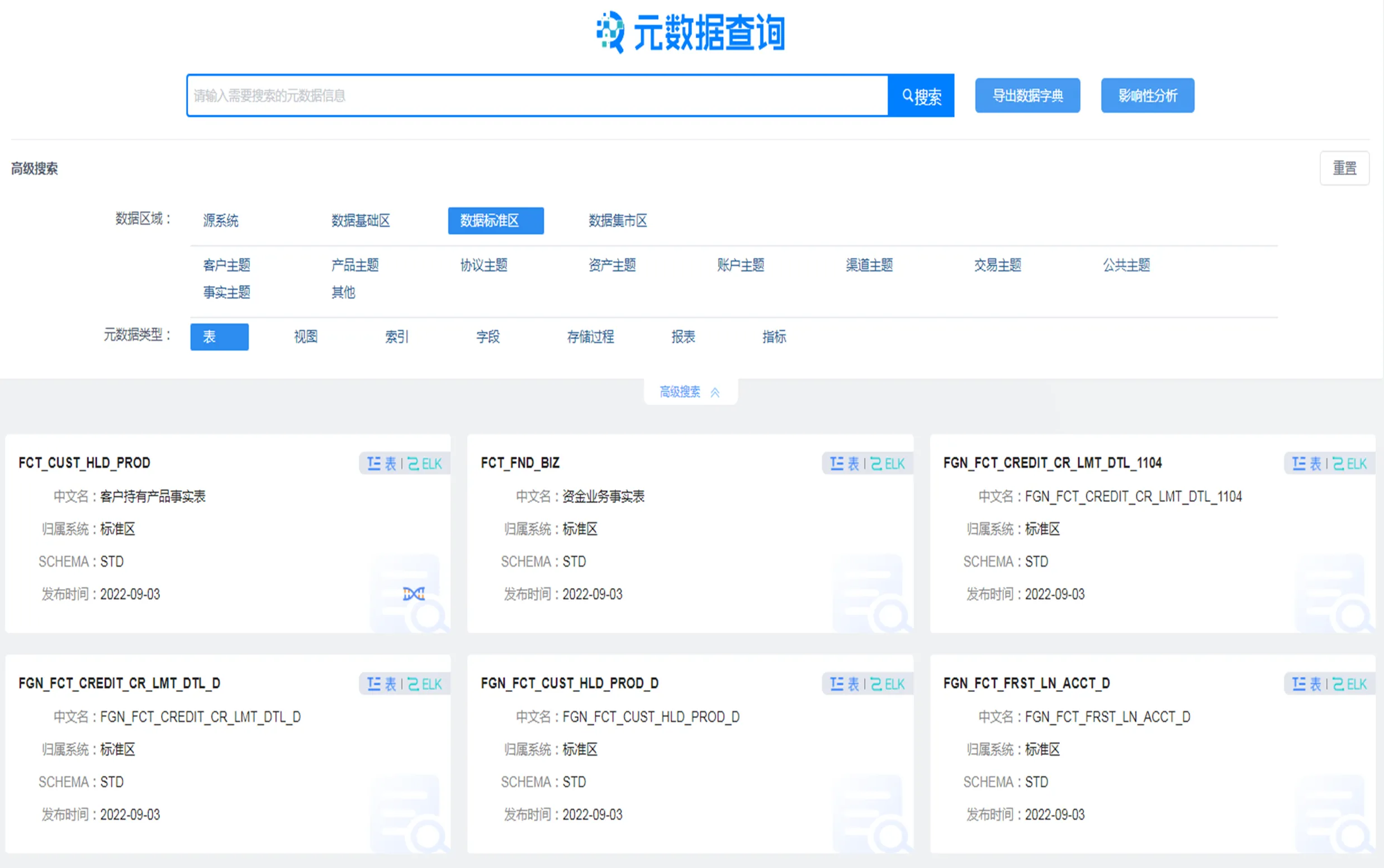Open 影响性分析 impact analysis

(x=1147, y=96)
